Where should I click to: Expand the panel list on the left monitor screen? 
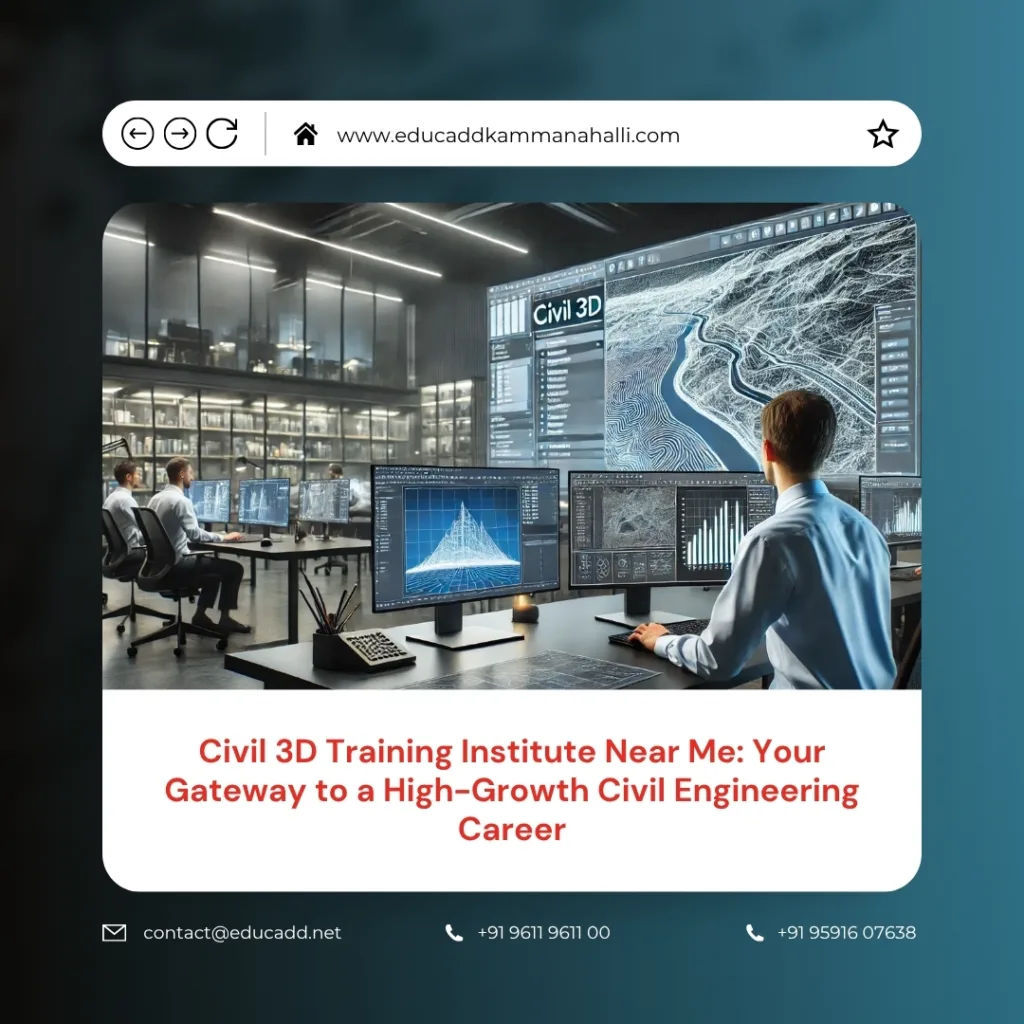click(x=387, y=520)
